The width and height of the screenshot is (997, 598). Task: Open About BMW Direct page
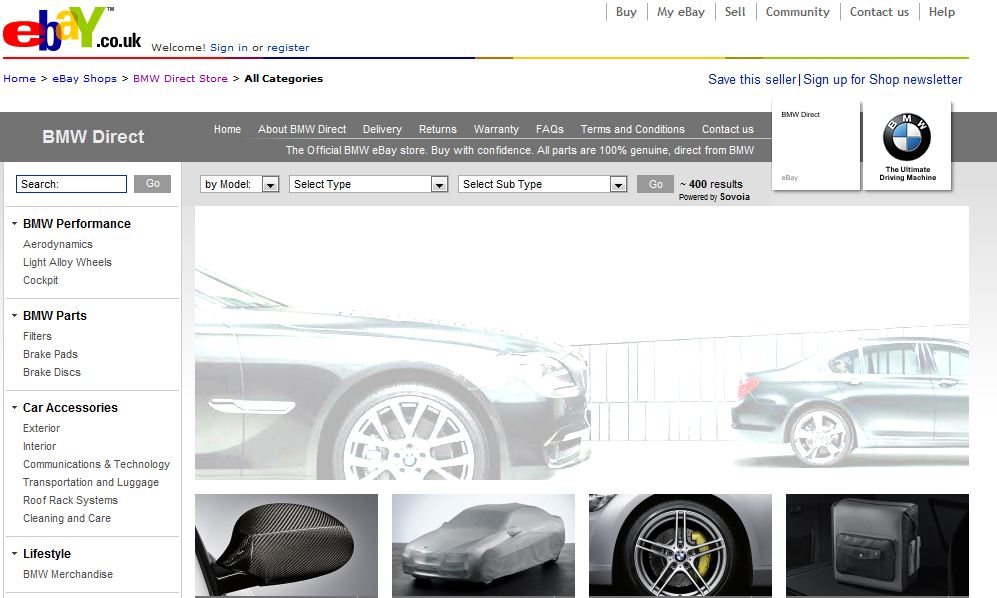click(302, 129)
